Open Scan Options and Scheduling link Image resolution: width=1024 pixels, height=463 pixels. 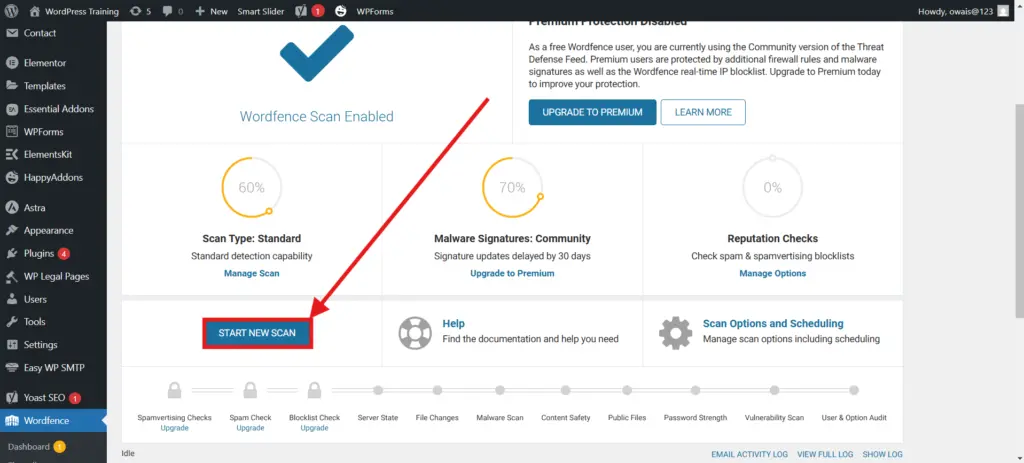pos(773,324)
